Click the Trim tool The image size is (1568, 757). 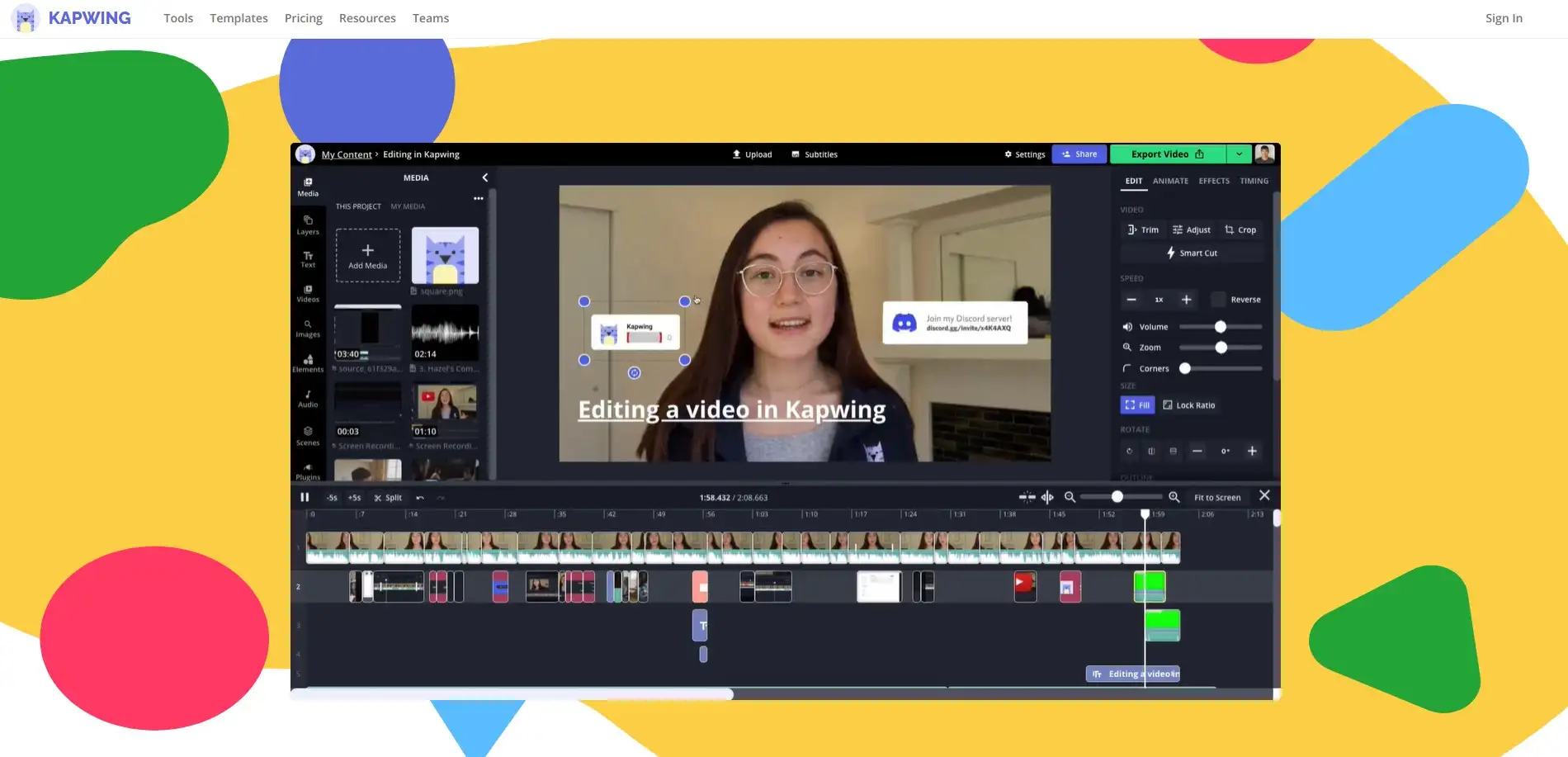pyautogui.click(x=1143, y=229)
